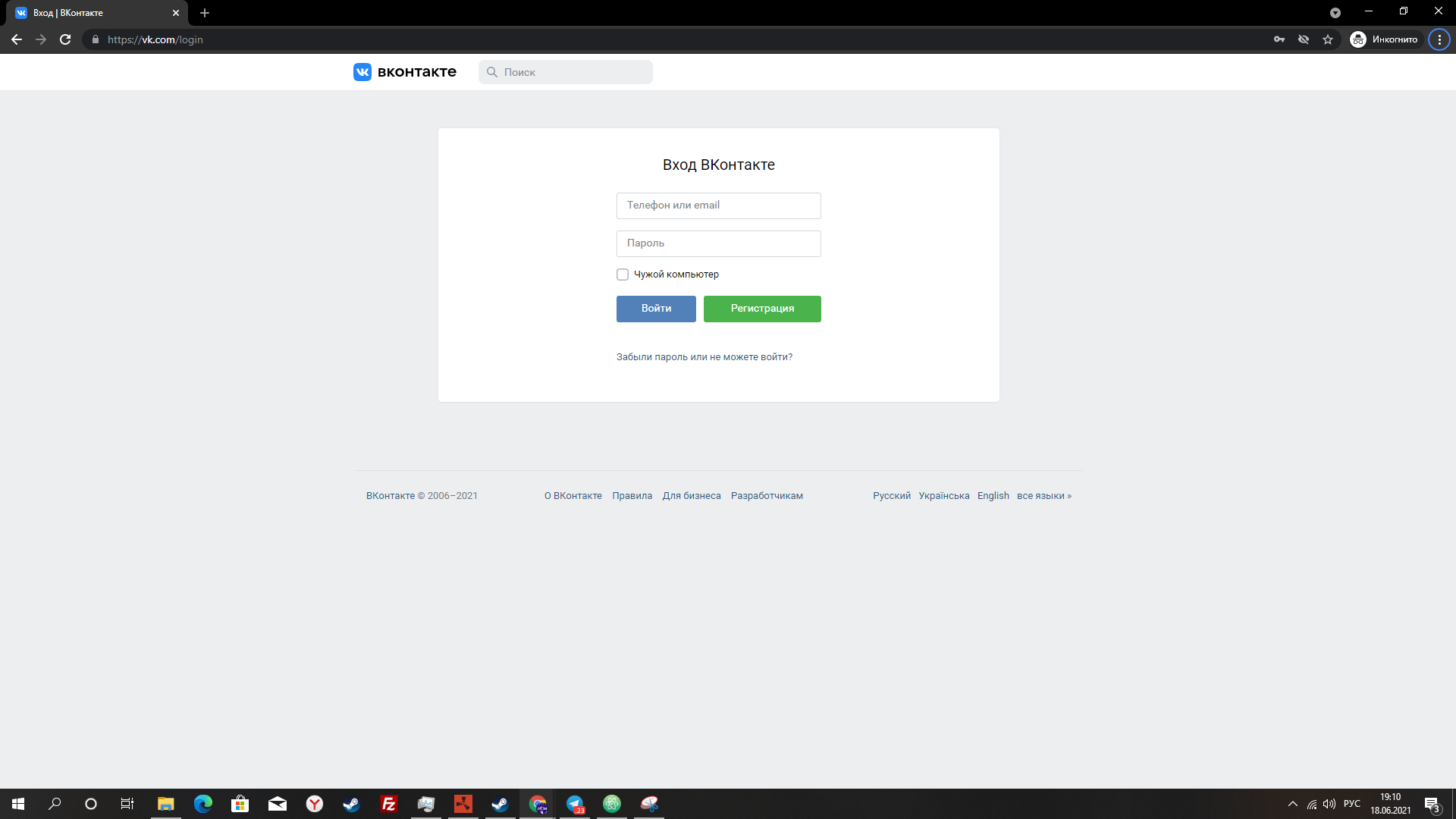Go back with the browser back arrow
The width and height of the screenshot is (1456, 819).
17,39
